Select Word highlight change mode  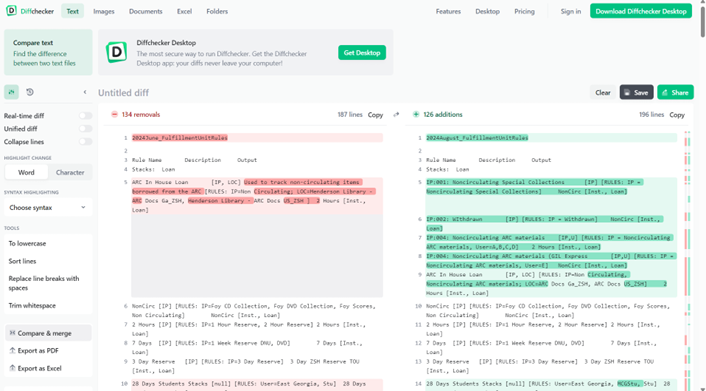click(x=26, y=173)
